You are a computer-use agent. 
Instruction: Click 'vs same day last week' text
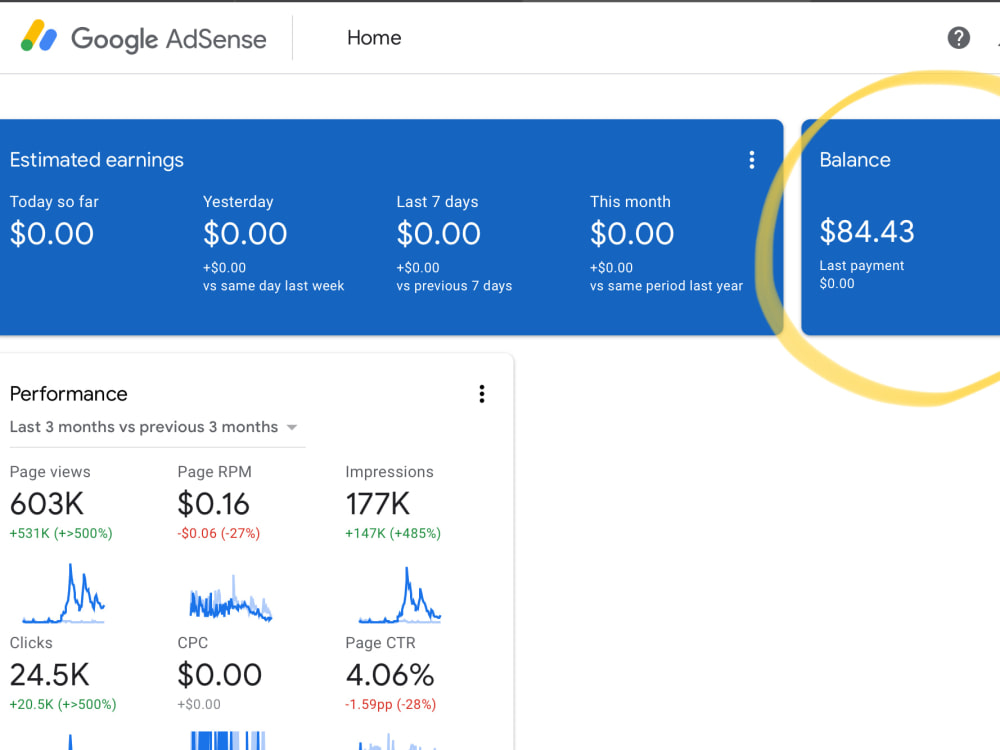coord(274,286)
